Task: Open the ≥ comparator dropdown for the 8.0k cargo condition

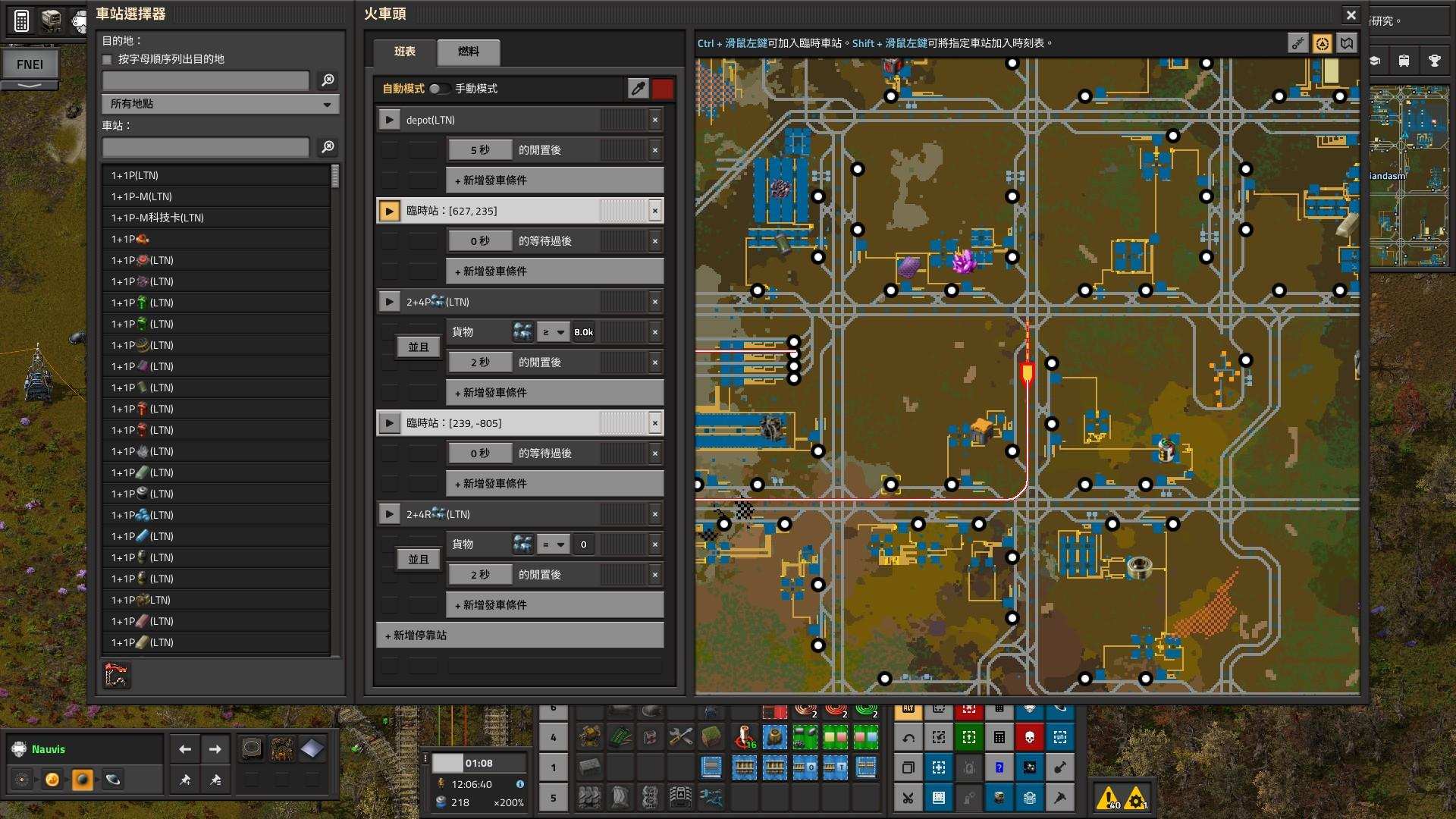Action: point(553,331)
